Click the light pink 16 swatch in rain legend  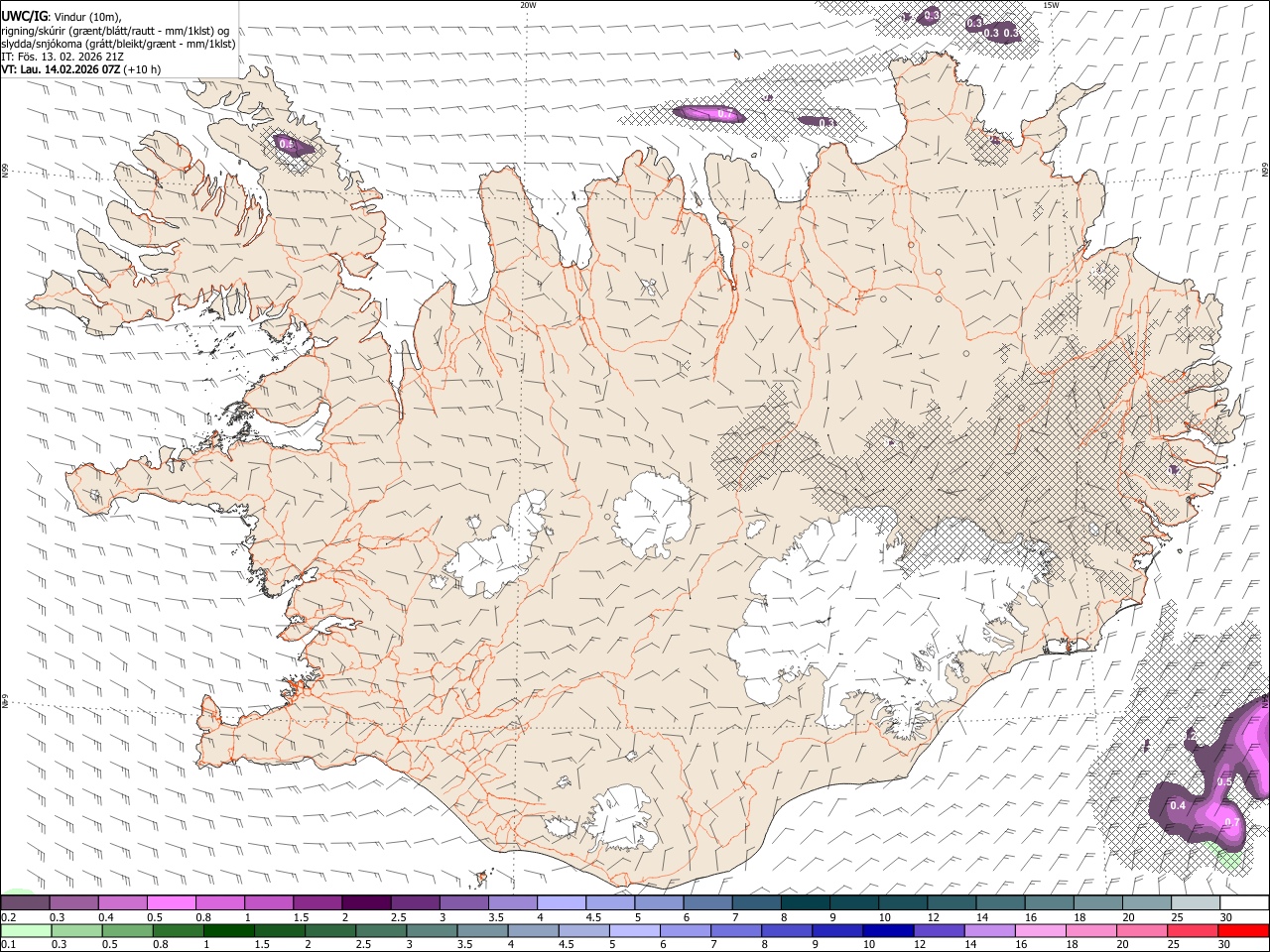[1040, 930]
